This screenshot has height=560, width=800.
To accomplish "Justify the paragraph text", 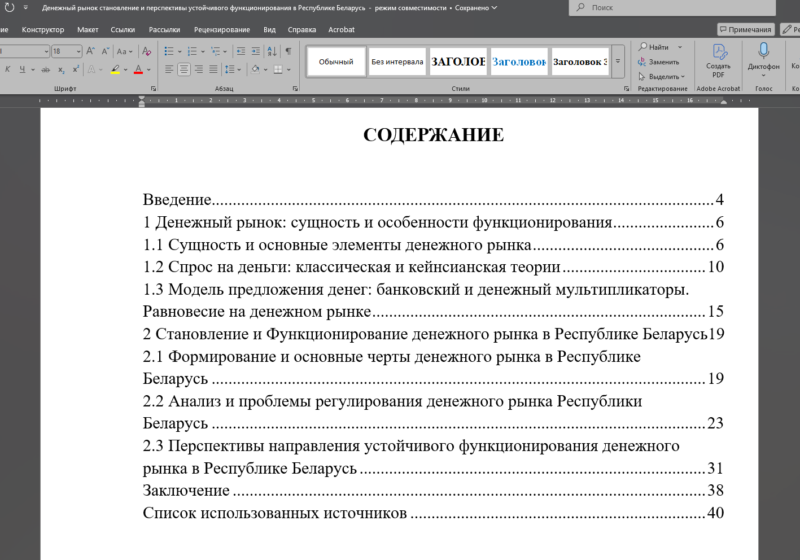I will (213, 69).
